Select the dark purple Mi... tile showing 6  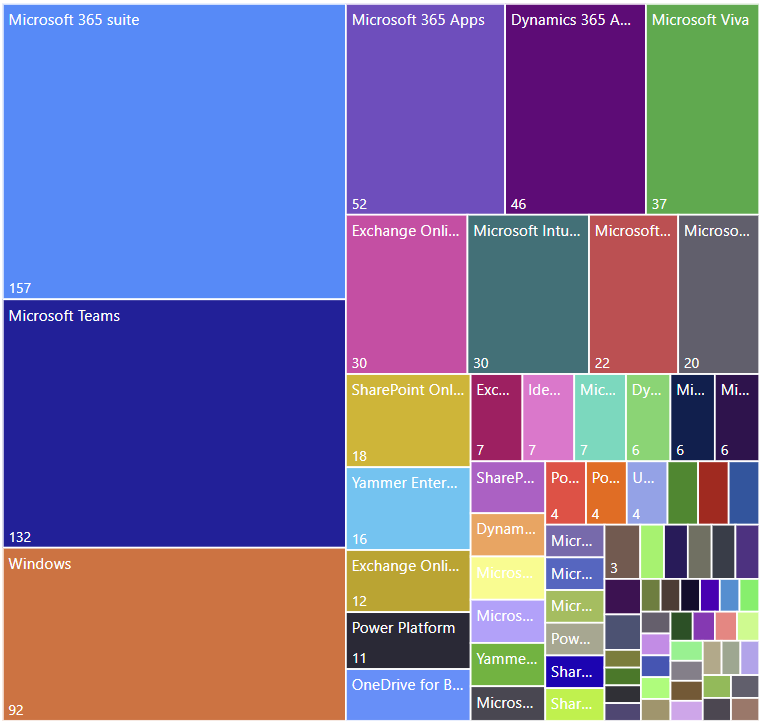point(737,417)
